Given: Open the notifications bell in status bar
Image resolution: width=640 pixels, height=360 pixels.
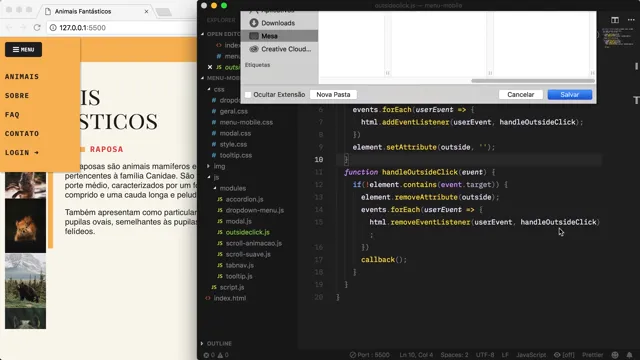Looking at the screenshot, I should [629, 355].
